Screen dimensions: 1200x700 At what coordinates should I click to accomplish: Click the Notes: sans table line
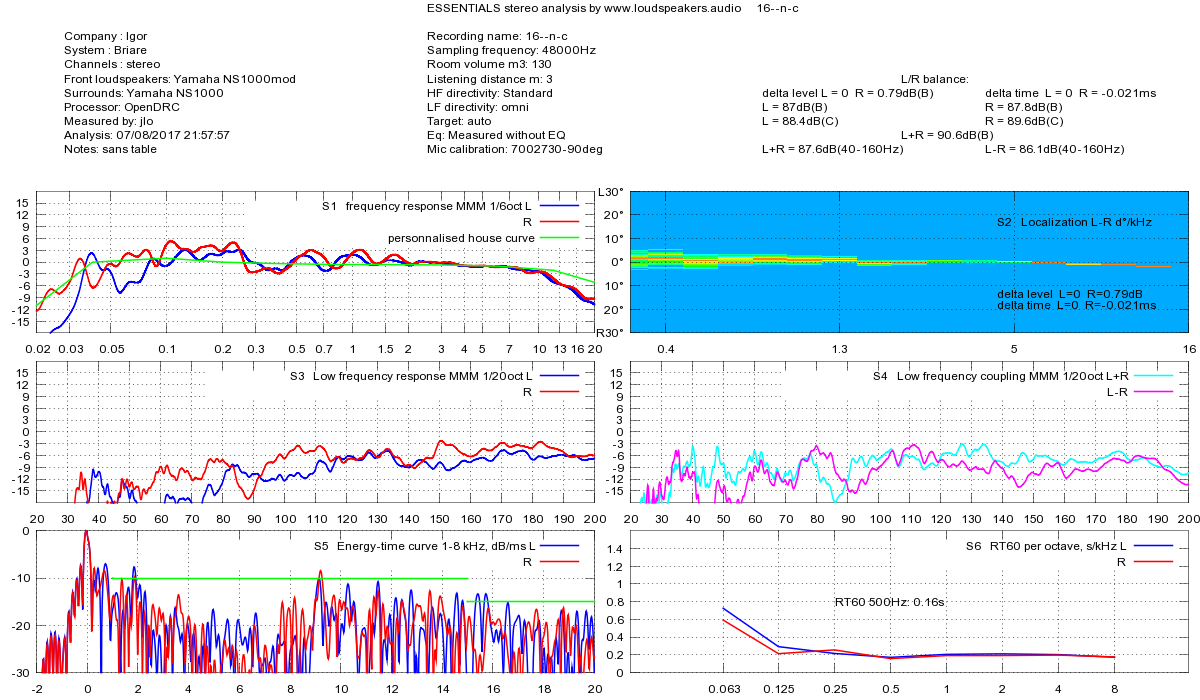click(110, 149)
